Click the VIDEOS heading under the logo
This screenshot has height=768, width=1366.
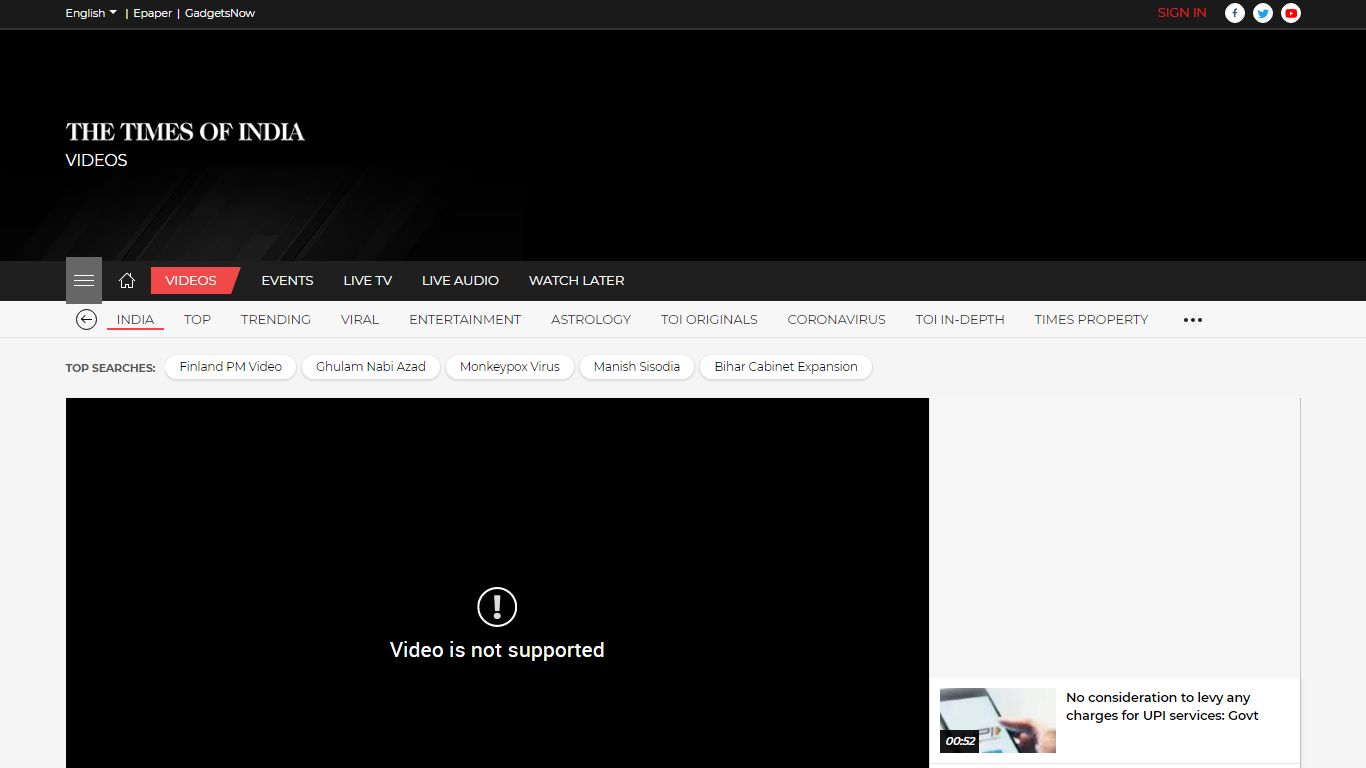(x=96, y=161)
